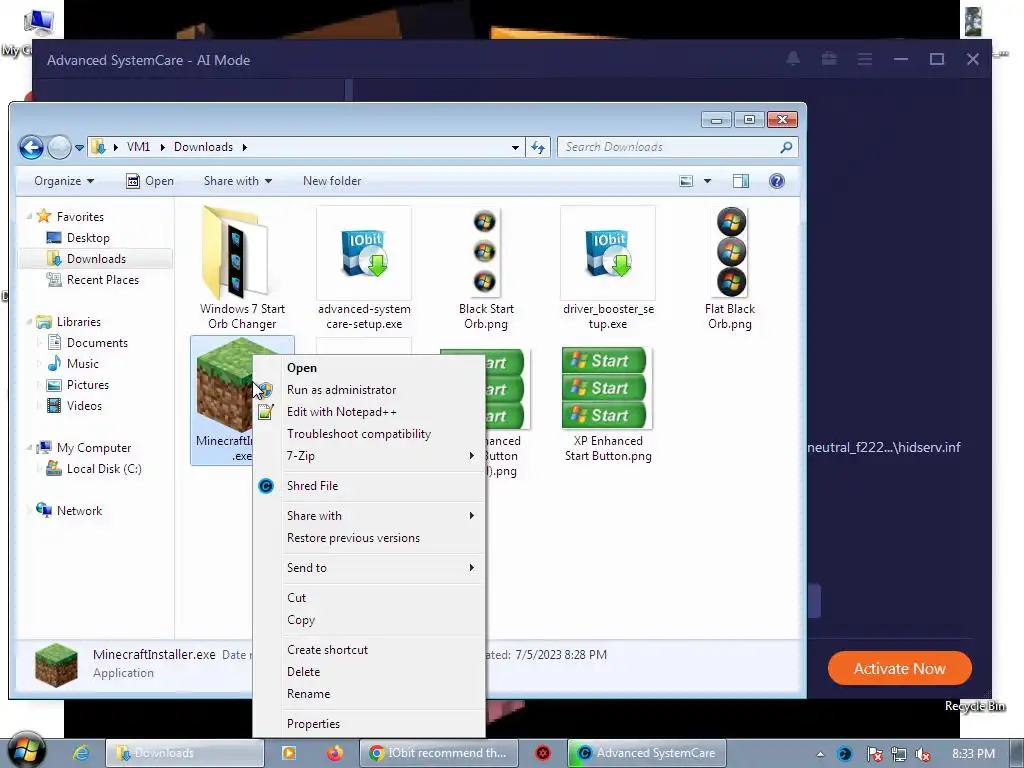Refresh the Downloads folder view
Image resolution: width=1024 pixels, height=768 pixels.
(538, 147)
